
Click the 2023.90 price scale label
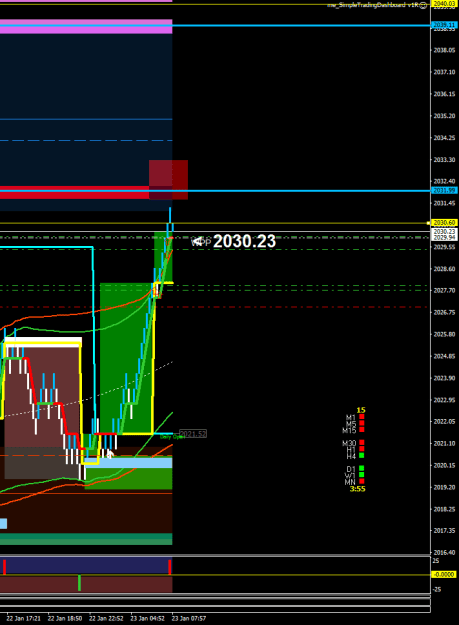point(444,378)
